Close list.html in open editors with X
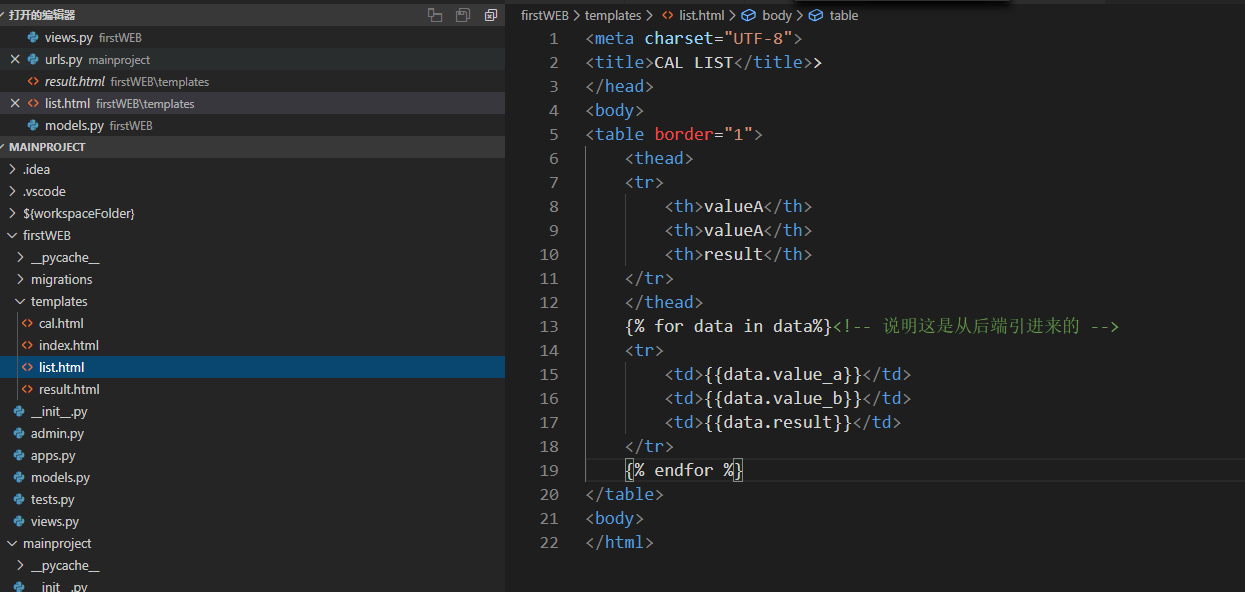Image resolution: width=1245 pixels, height=592 pixels. click(15, 103)
